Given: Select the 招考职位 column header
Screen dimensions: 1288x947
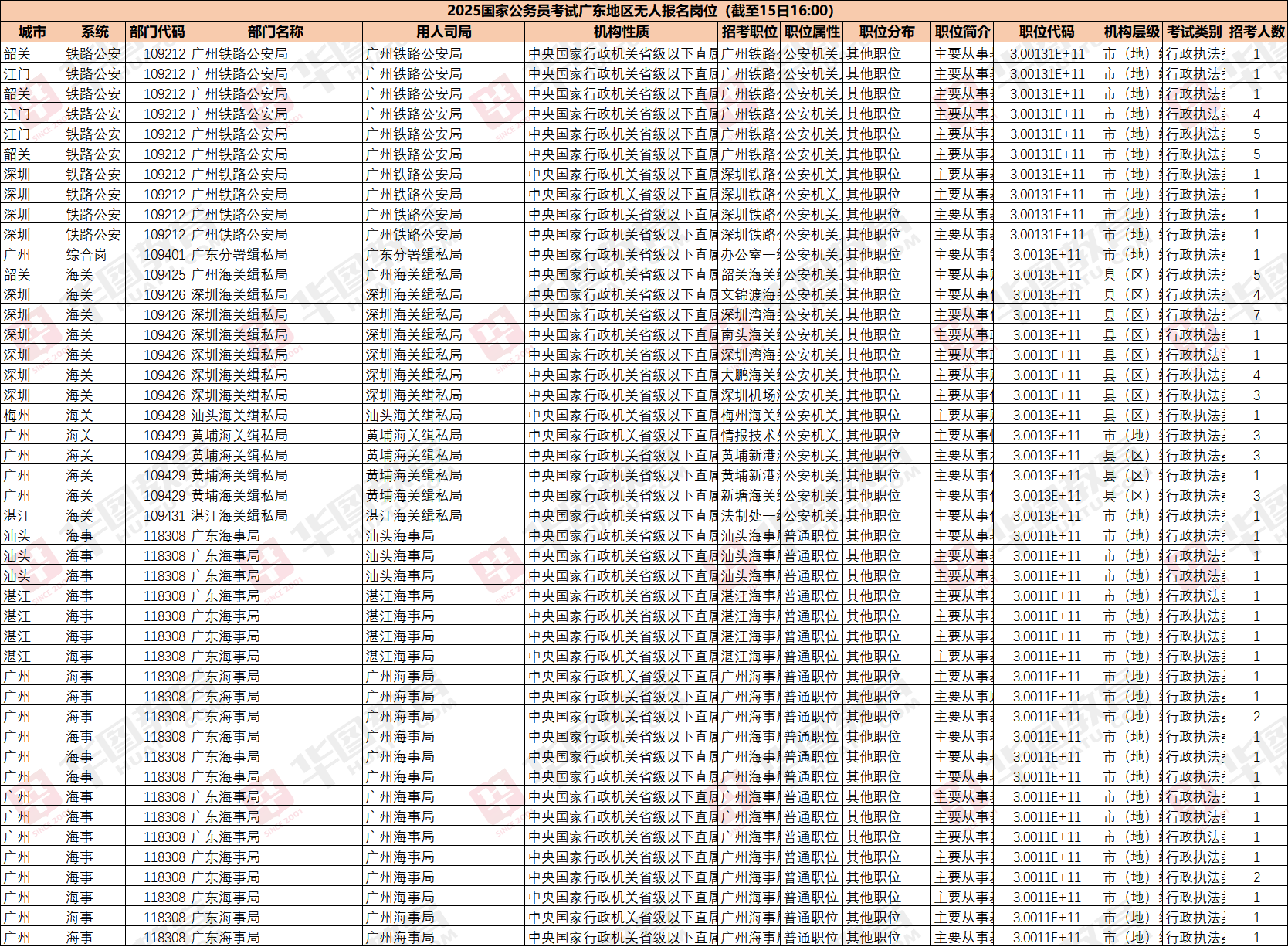Looking at the screenshot, I should click(x=750, y=32).
